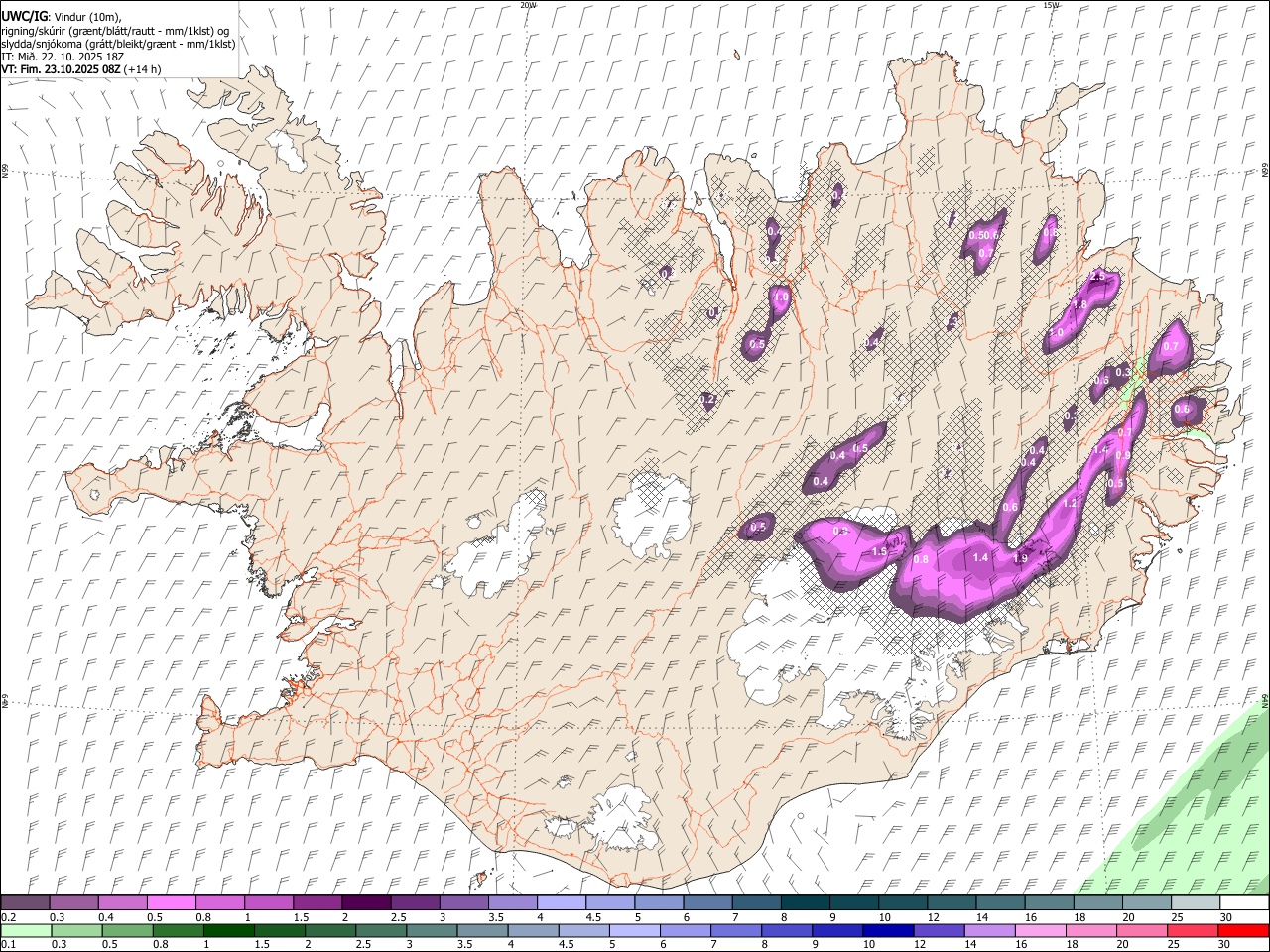This screenshot has width=1270, height=952.
Task: Click the '20W' longitude label
Action: click(x=528, y=5)
